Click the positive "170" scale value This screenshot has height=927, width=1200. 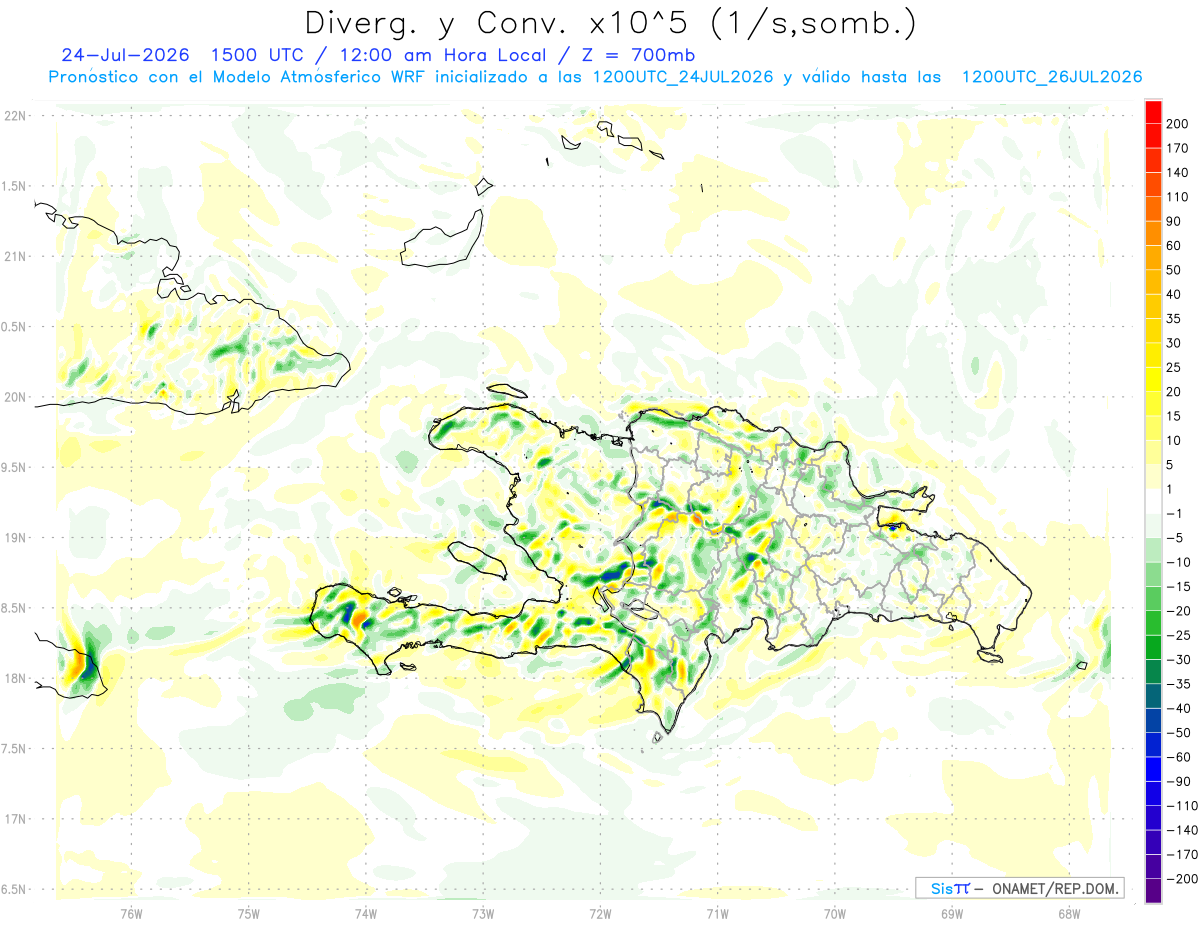pyautogui.click(x=1177, y=148)
